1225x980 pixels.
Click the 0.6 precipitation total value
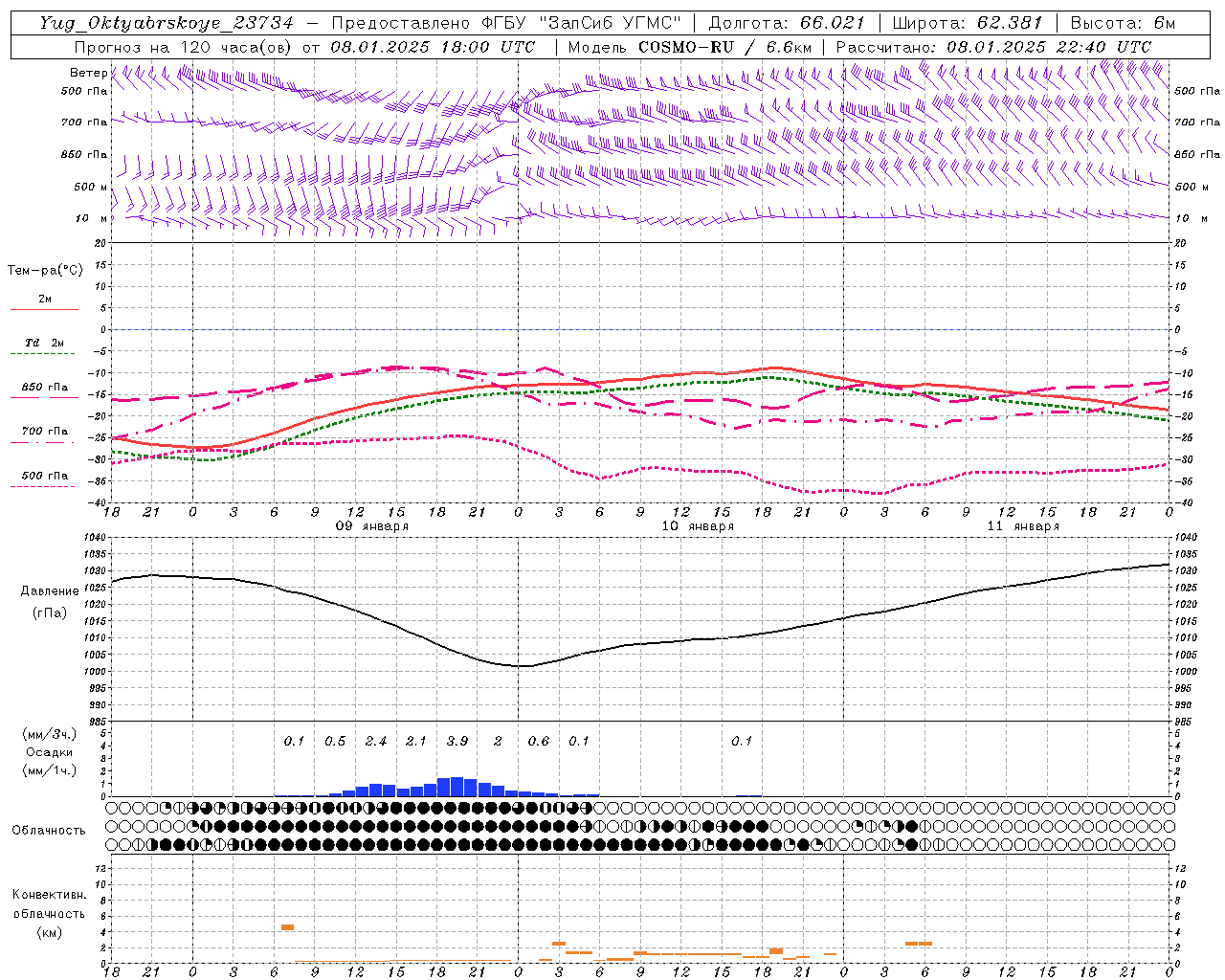(x=539, y=741)
